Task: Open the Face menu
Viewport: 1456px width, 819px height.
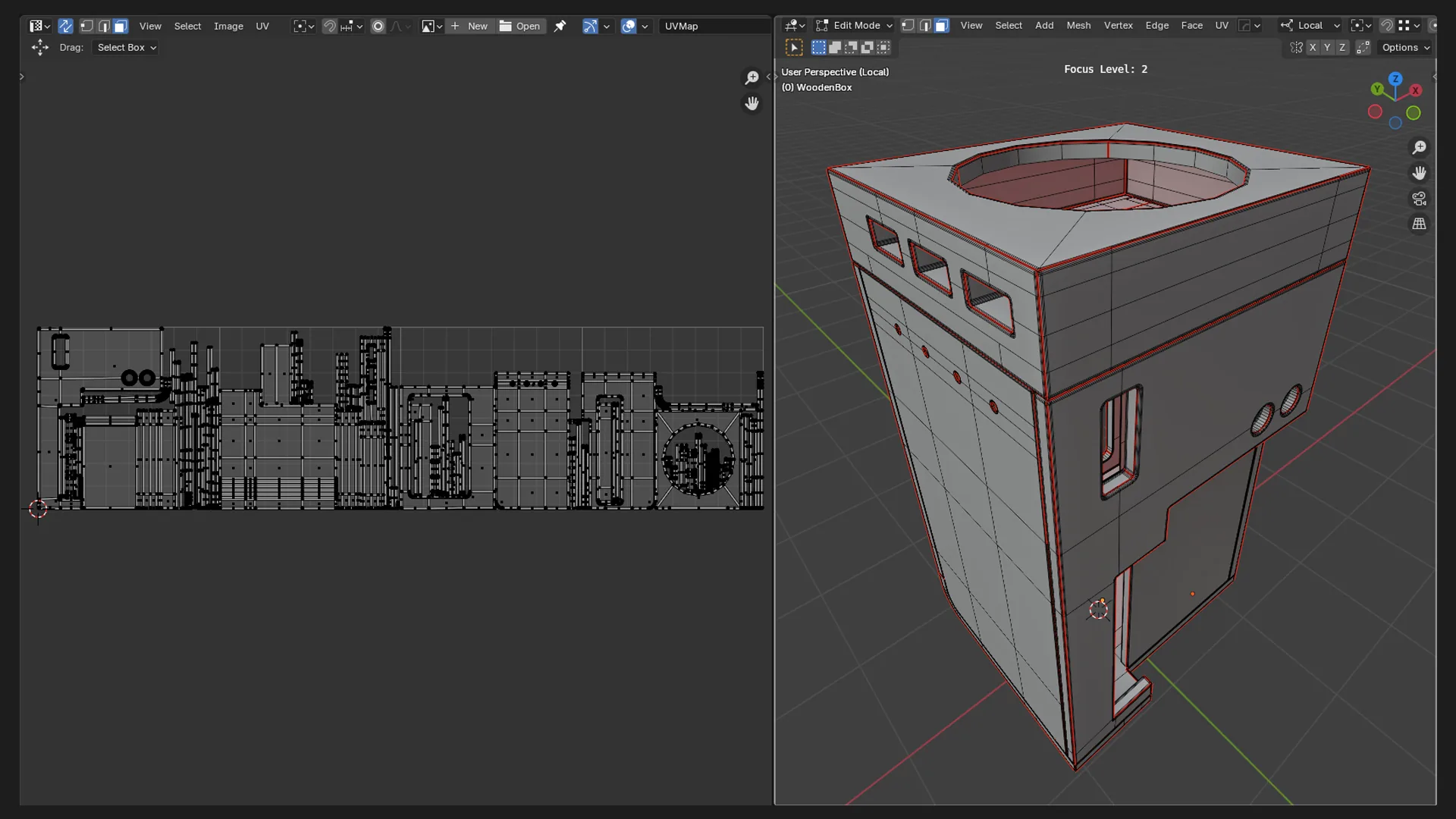Action: pos(1192,25)
